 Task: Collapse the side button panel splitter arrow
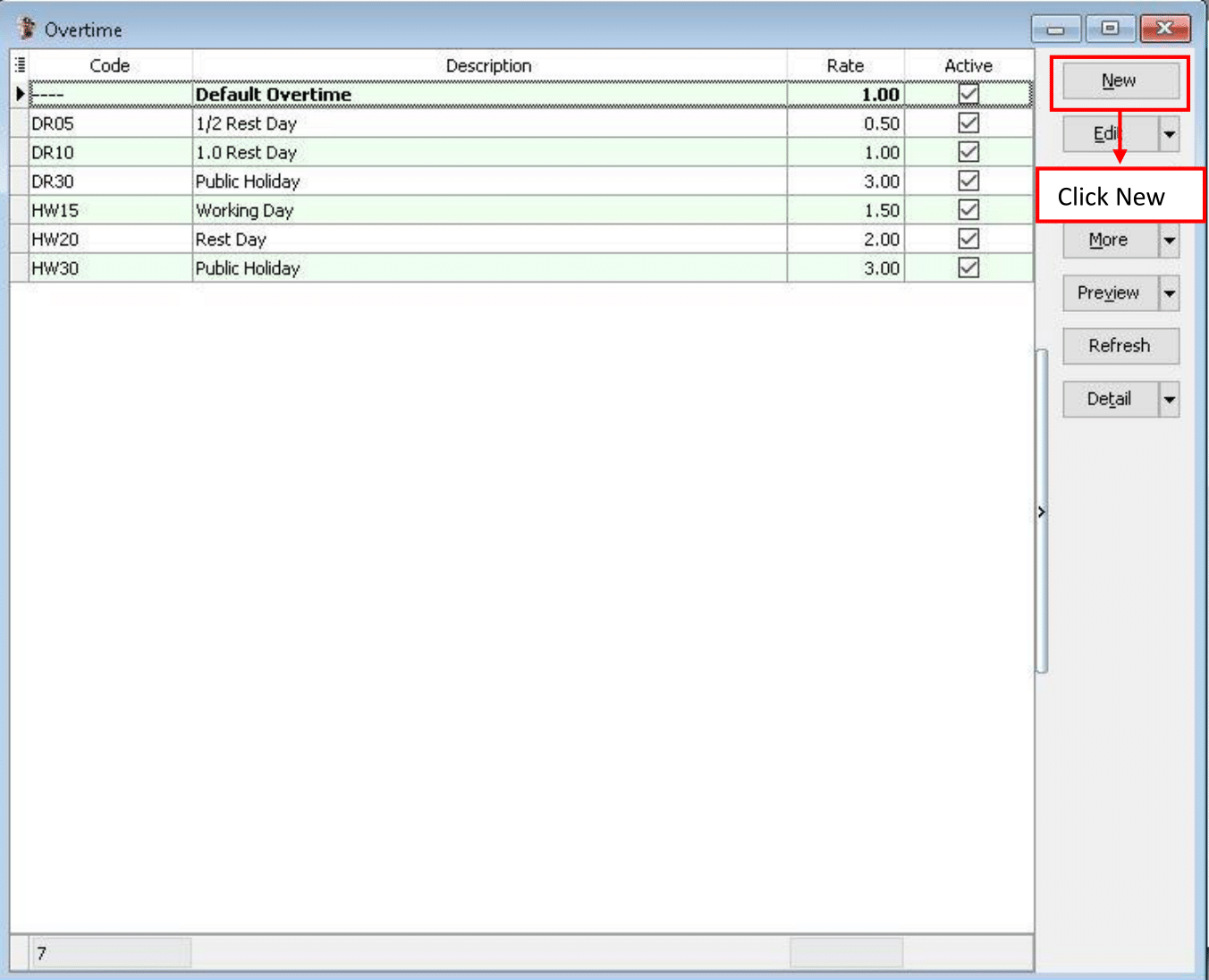point(1042,511)
